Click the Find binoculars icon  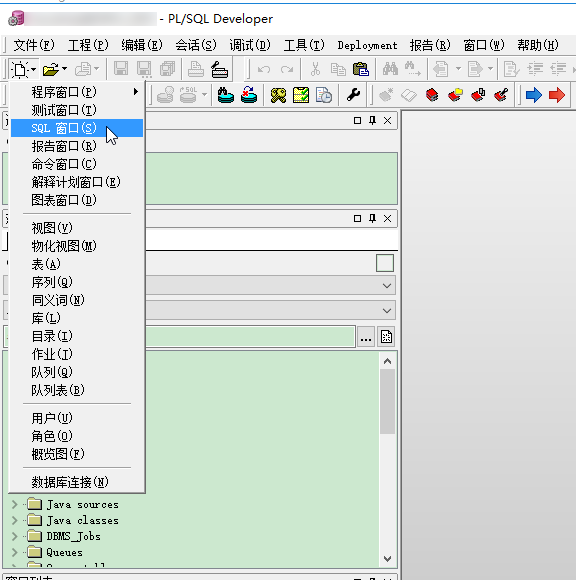pyautogui.click(x=390, y=69)
